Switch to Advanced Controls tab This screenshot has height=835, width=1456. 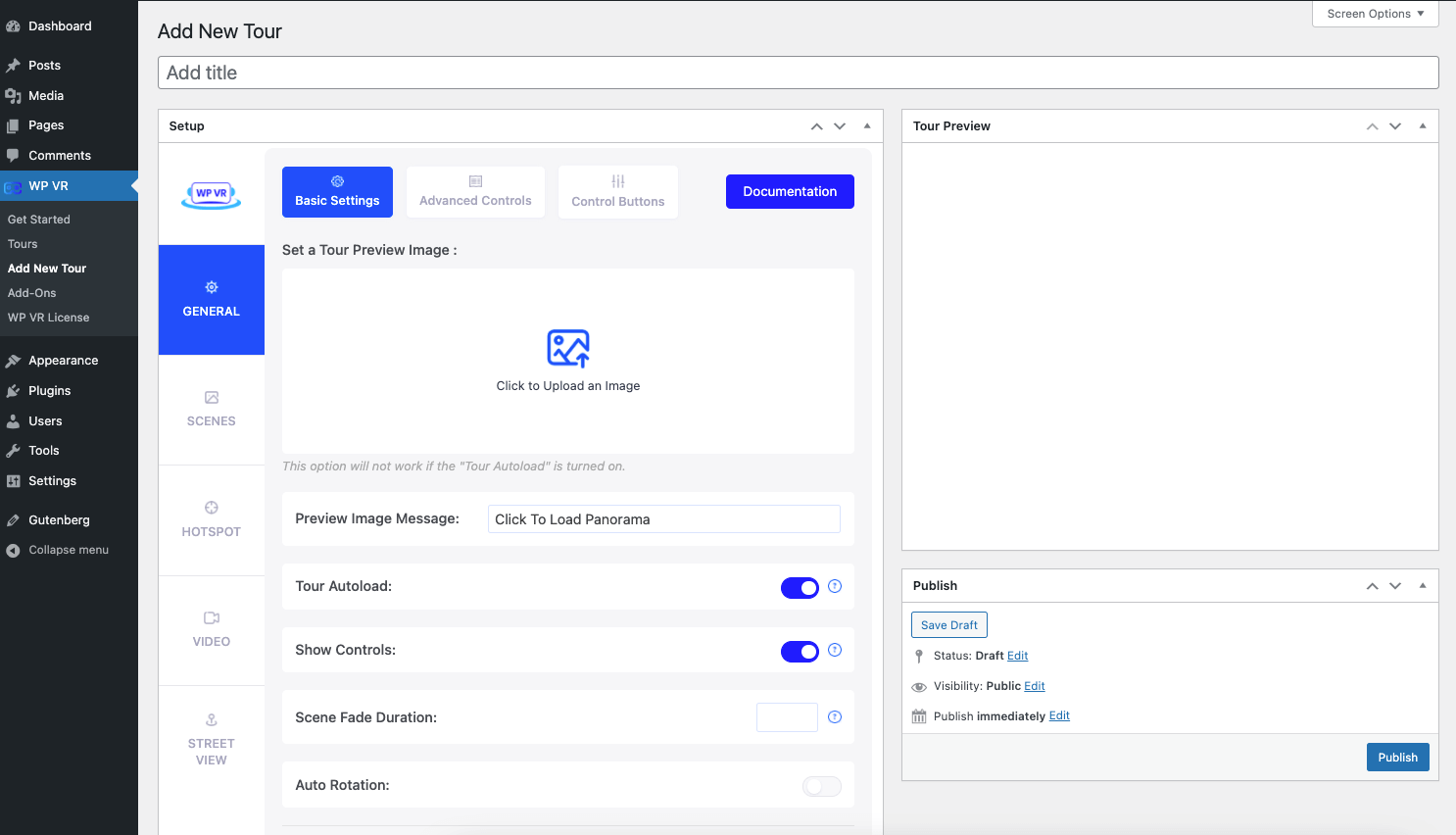coord(475,192)
